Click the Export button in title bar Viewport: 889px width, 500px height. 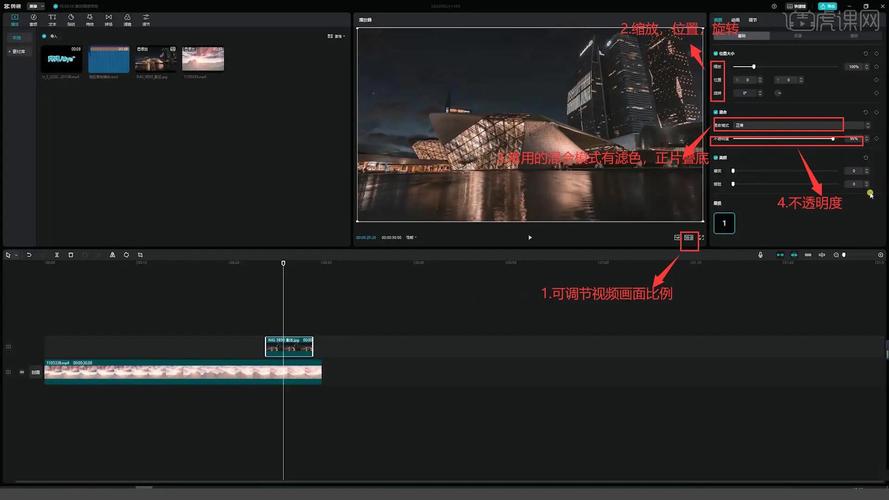point(827,6)
